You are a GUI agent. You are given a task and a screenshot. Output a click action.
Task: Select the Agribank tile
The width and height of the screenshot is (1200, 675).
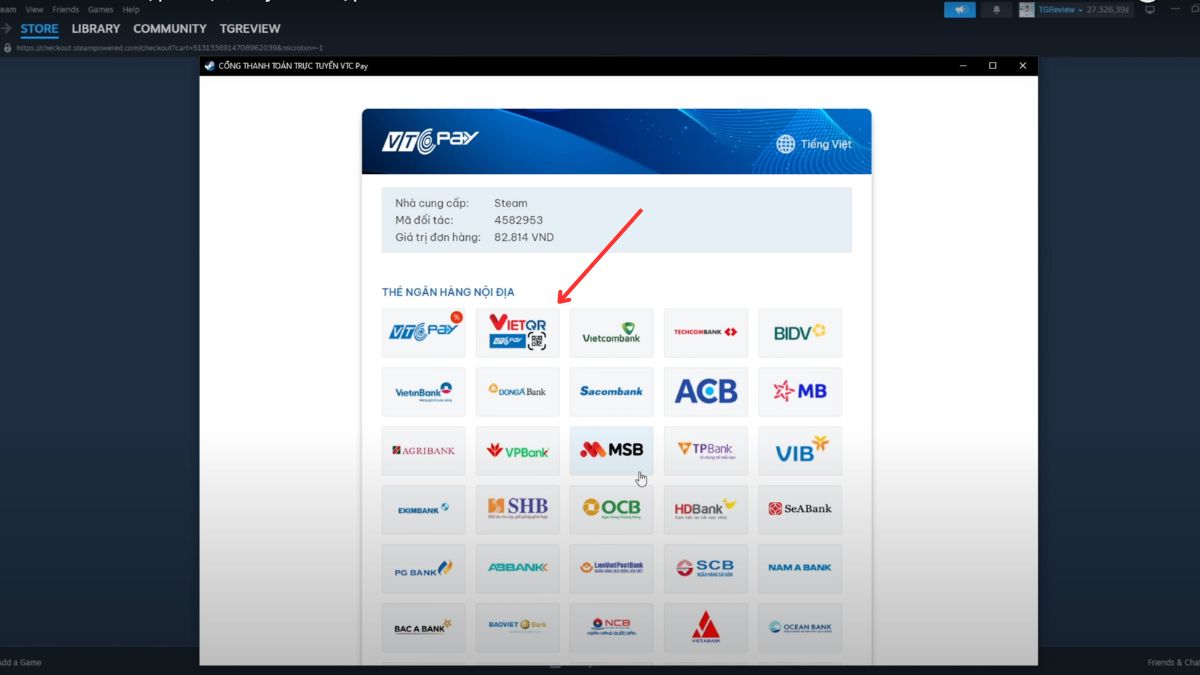423,450
